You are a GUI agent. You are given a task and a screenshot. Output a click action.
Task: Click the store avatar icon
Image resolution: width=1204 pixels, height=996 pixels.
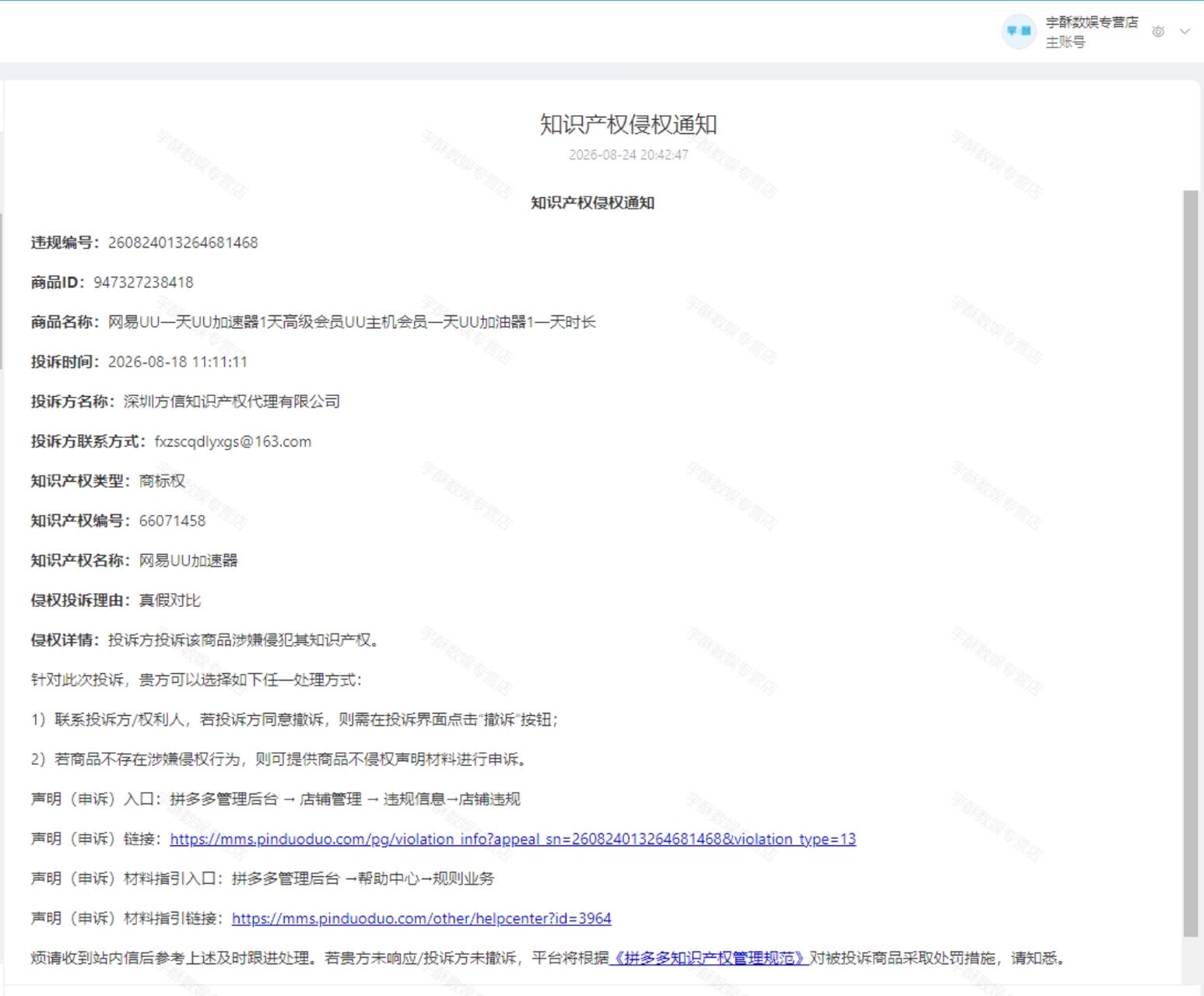tap(1019, 31)
